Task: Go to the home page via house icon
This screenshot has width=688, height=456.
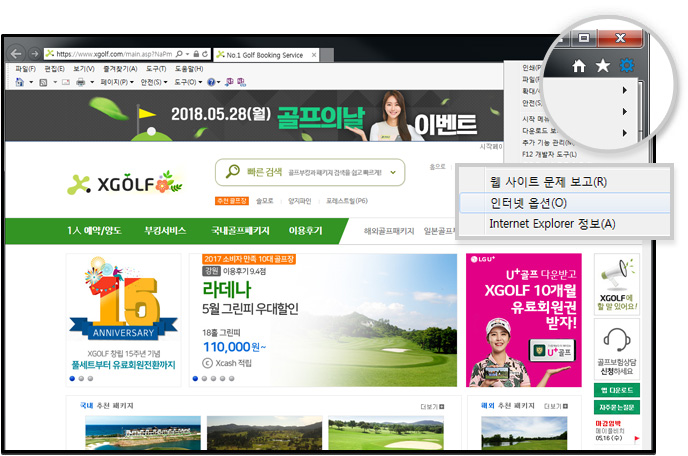Action: [x=578, y=67]
